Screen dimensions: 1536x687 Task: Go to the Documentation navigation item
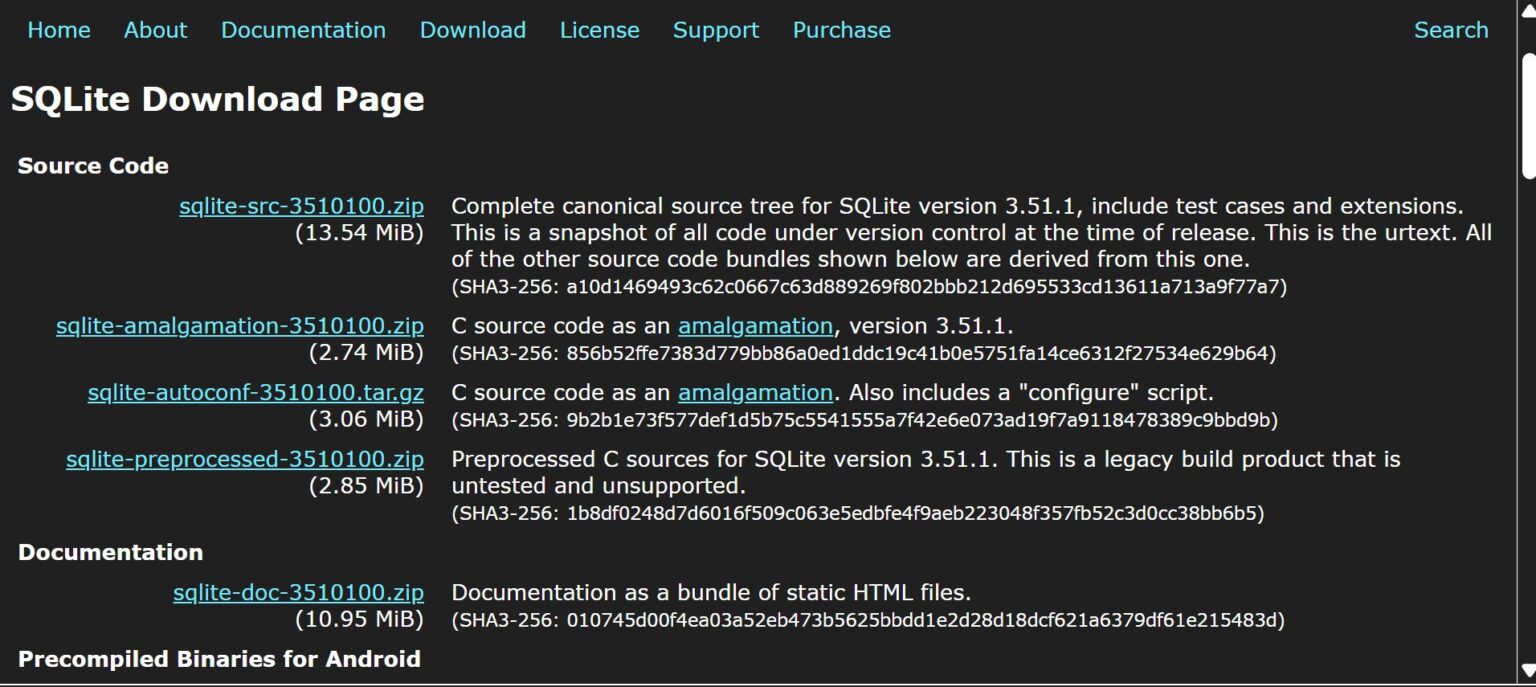(303, 30)
